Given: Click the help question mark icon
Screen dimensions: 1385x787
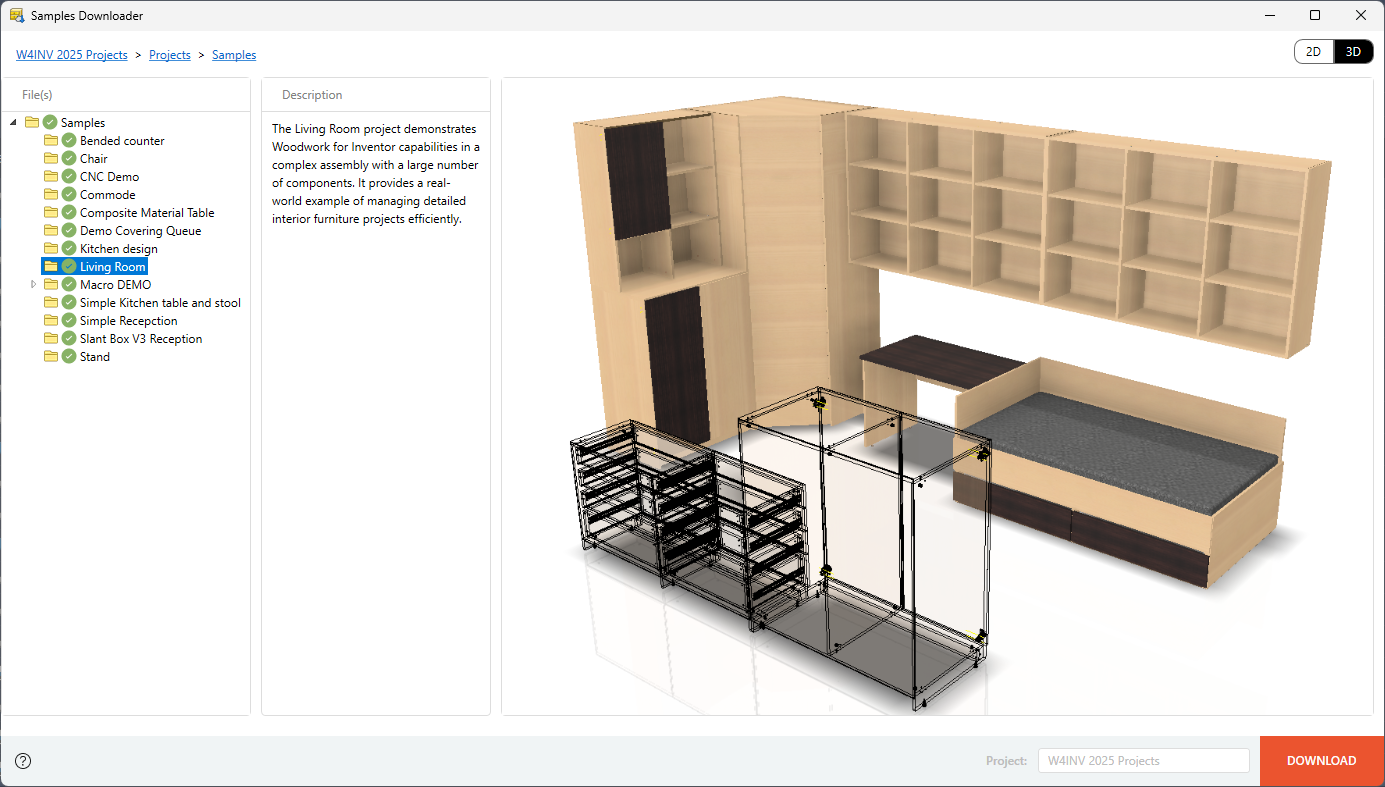Looking at the screenshot, I should click(23, 761).
